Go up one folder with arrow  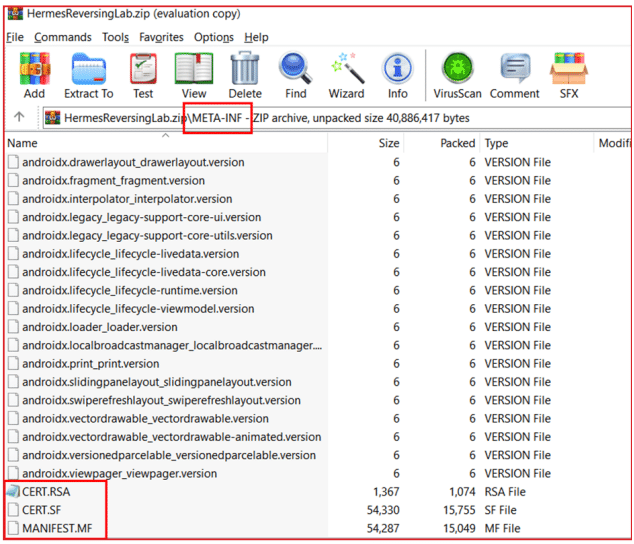click(19, 117)
